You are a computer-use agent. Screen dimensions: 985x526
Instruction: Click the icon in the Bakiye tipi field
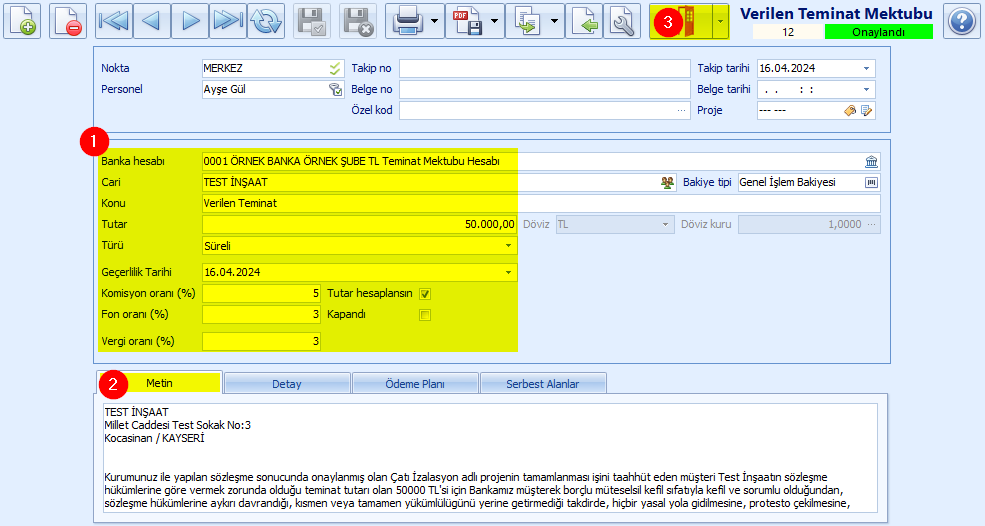[x=871, y=182]
